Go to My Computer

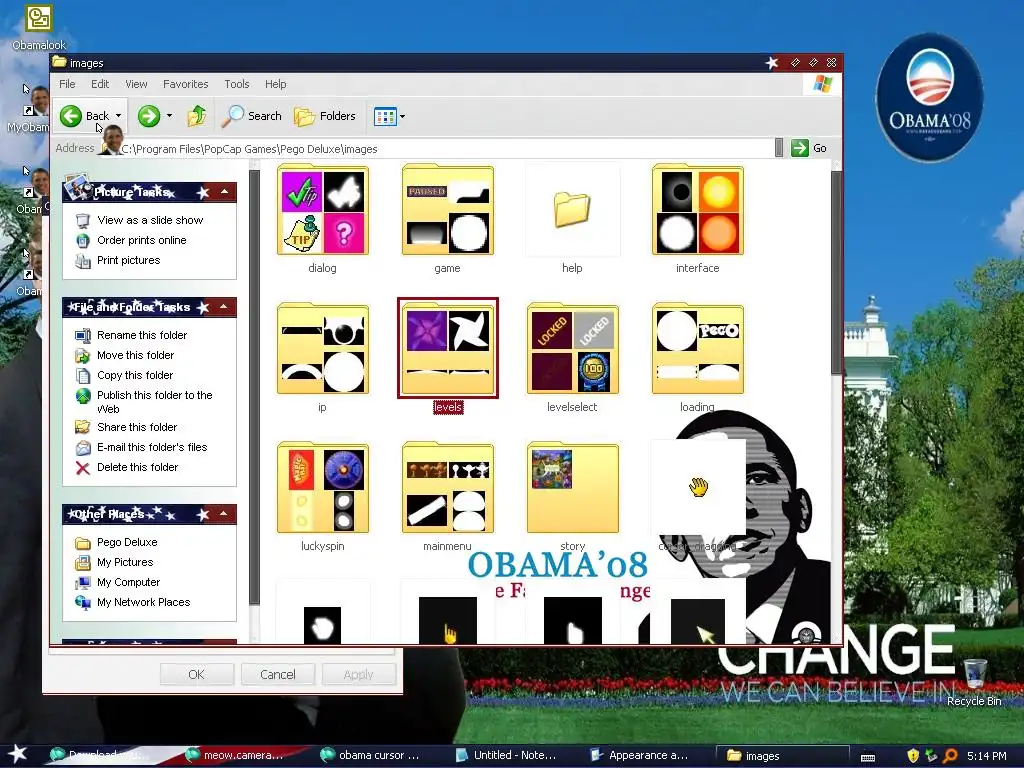(x=128, y=583)
